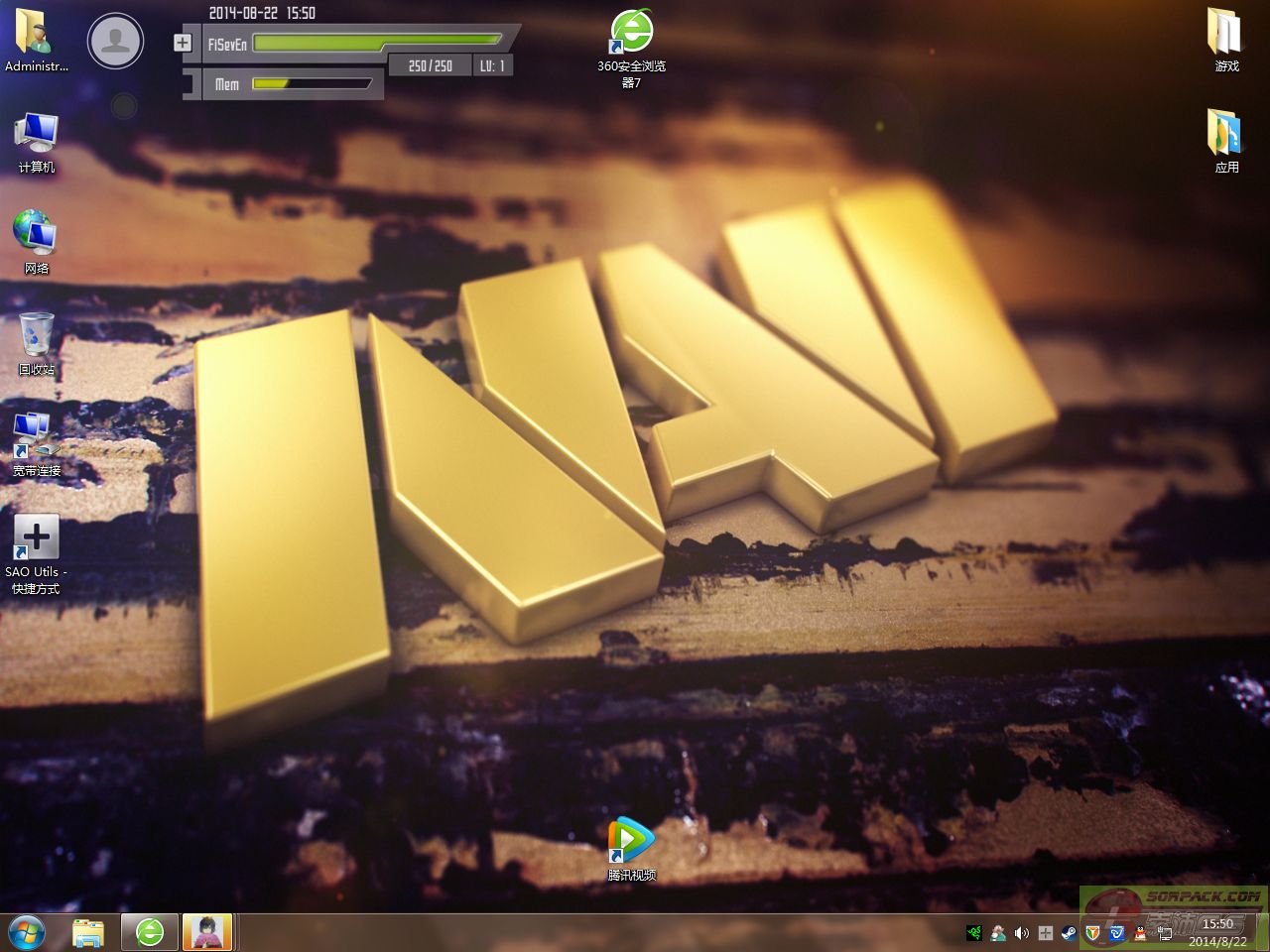Open the 360 Safe Browser desktop shortcut
Screen dimensions: 1270x952
pyautogui.click(x=631, y=34)
